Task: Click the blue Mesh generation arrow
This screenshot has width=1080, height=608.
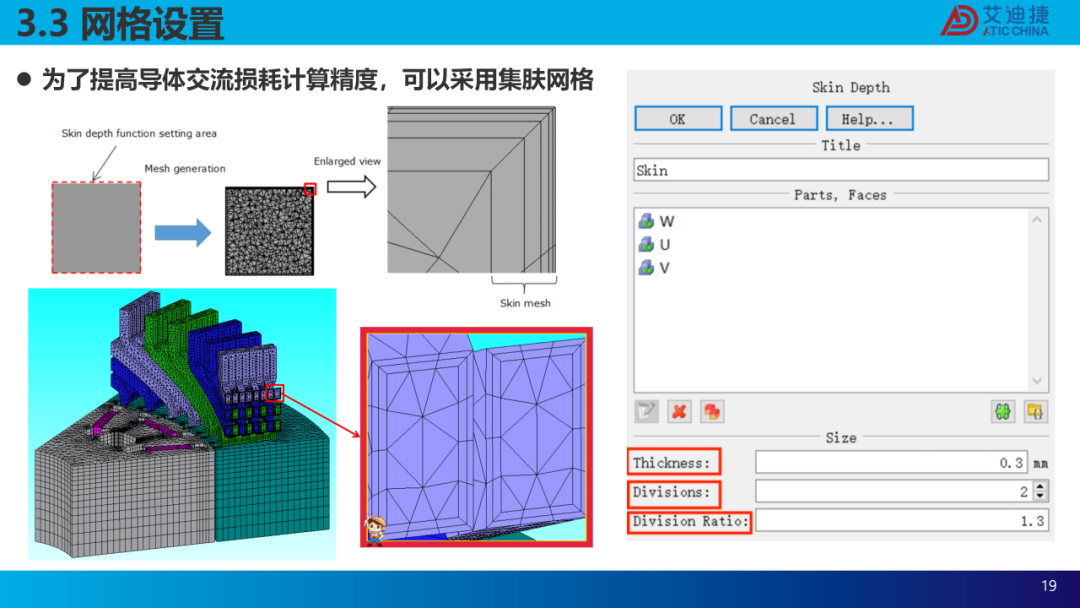Action: coord(183,233)
